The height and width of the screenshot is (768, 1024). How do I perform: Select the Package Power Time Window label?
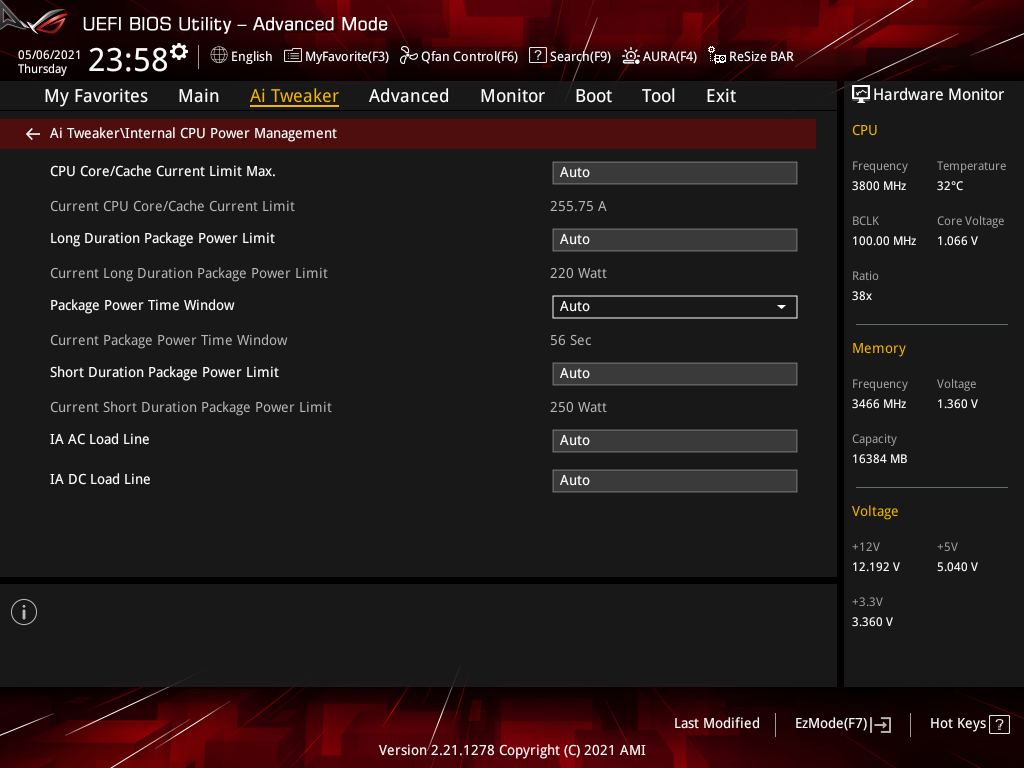pos(142,305)
